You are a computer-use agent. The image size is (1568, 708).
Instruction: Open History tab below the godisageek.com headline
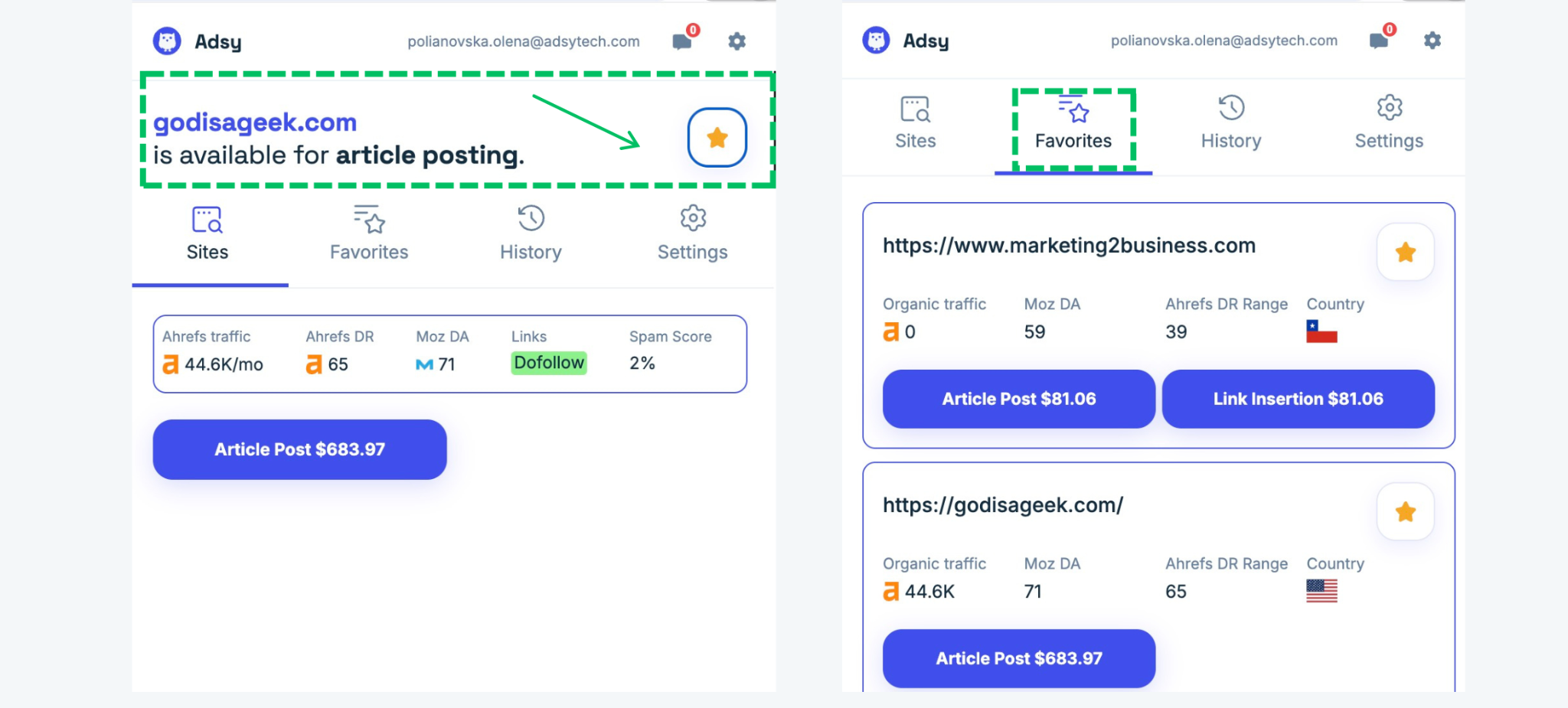click(x=531, y=234)
